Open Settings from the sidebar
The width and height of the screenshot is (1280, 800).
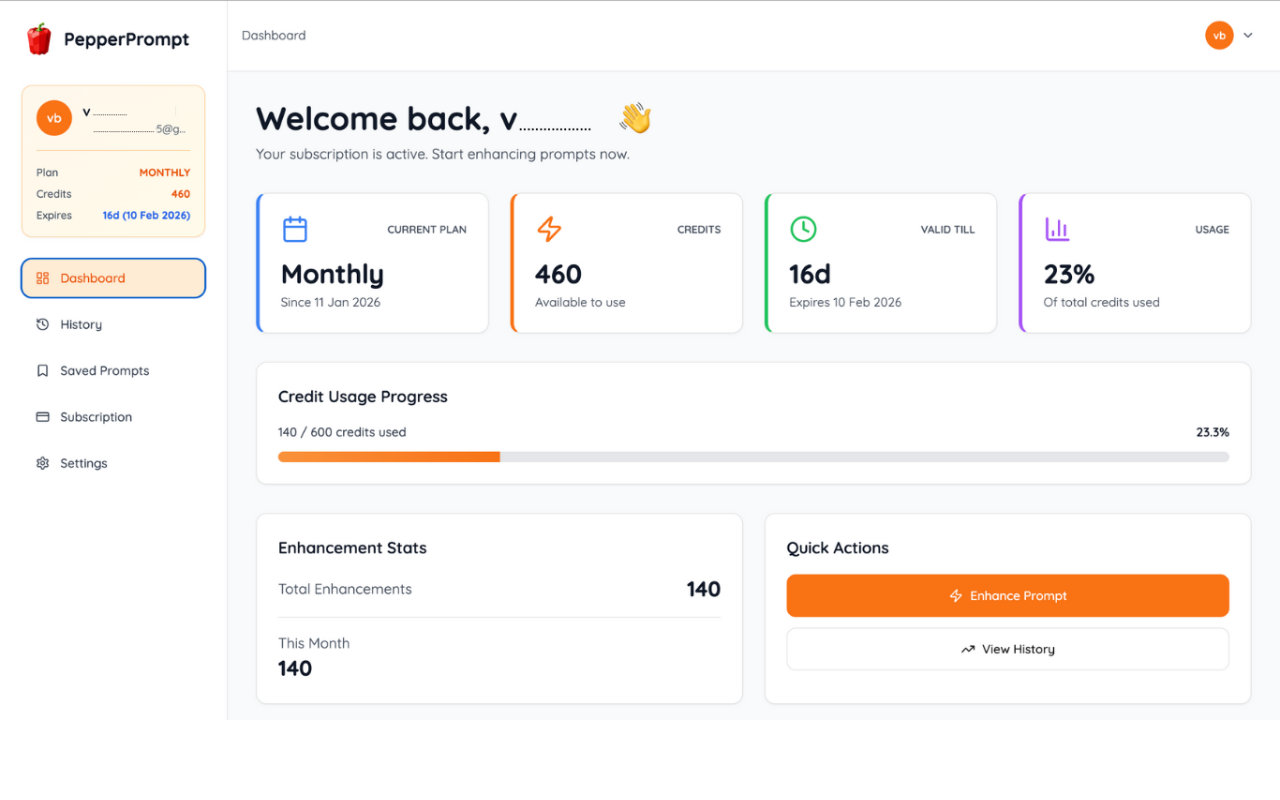coord(113,463)
